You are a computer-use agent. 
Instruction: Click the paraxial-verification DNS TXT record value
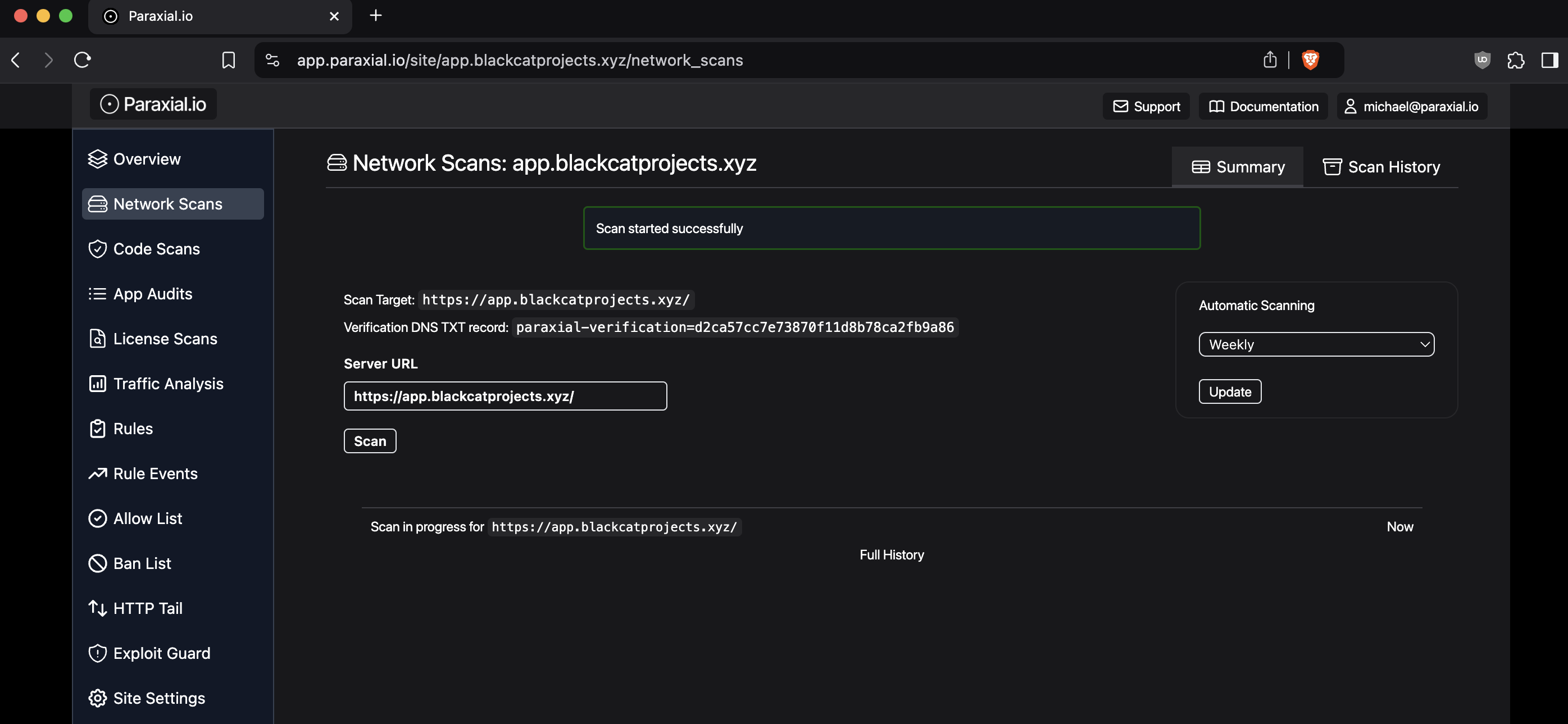[735, 327]
